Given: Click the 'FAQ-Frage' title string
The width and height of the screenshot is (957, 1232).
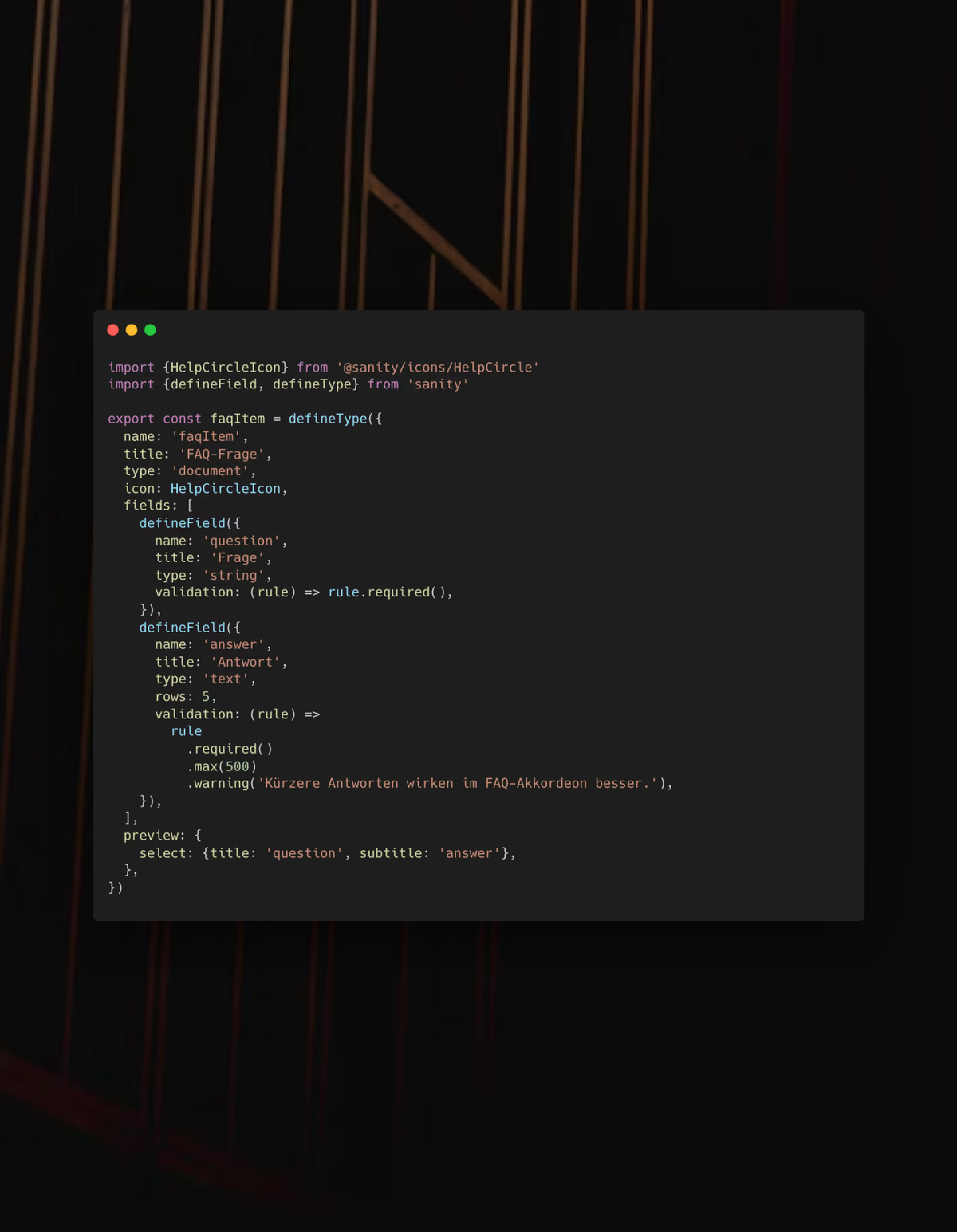Looking at the screenshot, I should [222, 455].
